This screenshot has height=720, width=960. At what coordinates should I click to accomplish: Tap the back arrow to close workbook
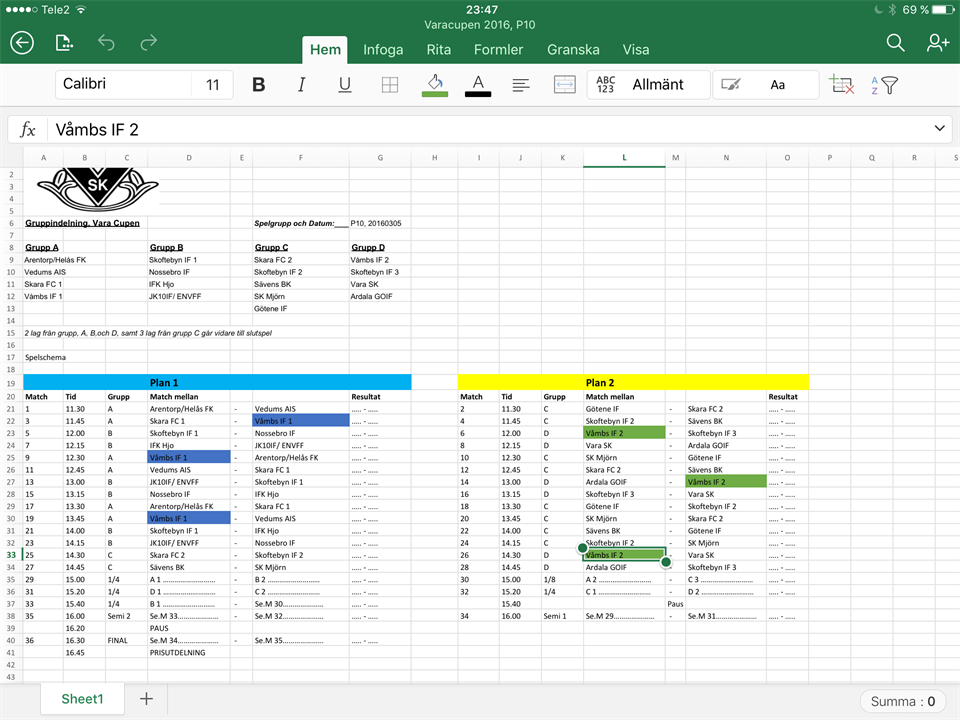(22, 42)
